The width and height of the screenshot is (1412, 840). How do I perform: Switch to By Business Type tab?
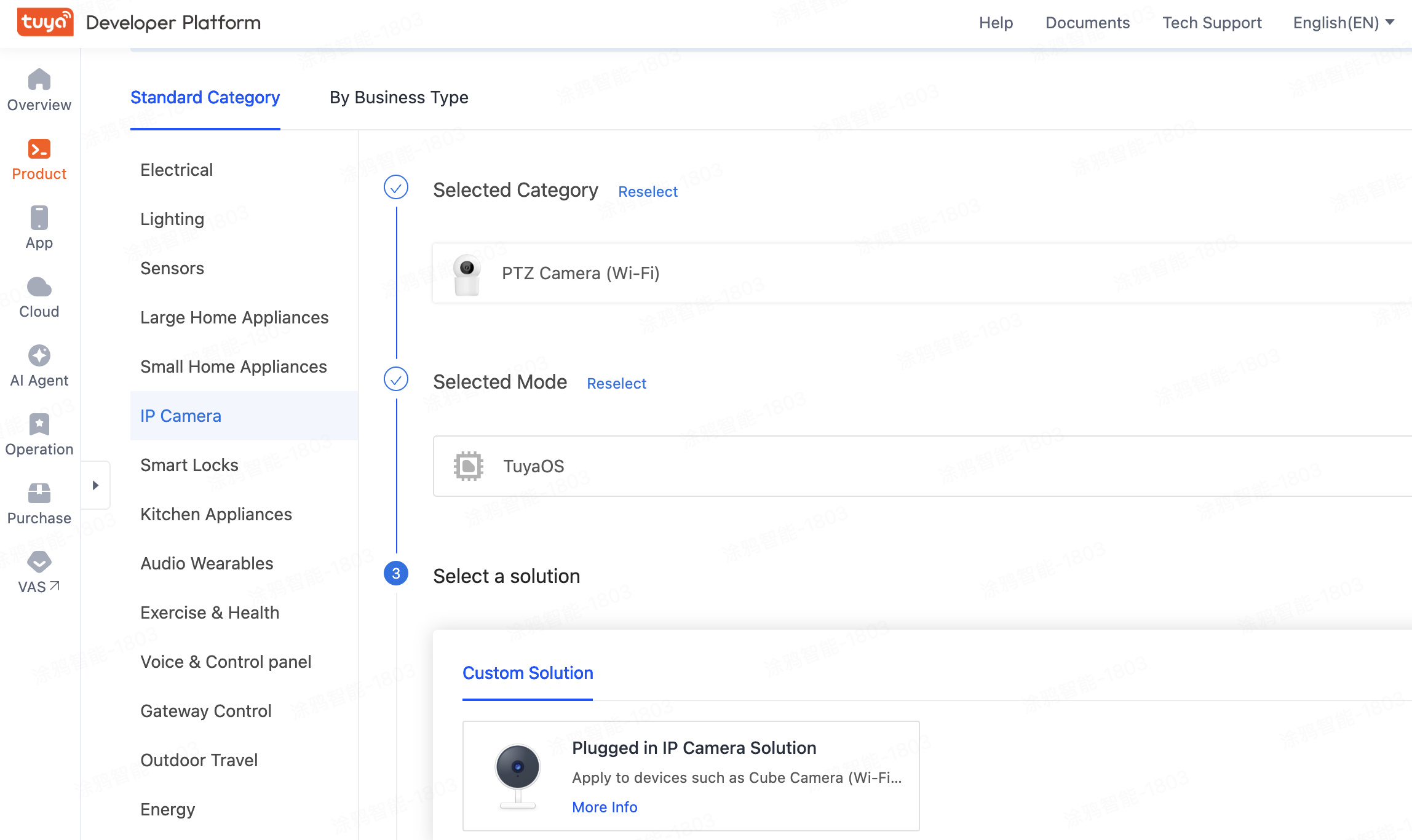pyautogui.click(x=399, y=98)
